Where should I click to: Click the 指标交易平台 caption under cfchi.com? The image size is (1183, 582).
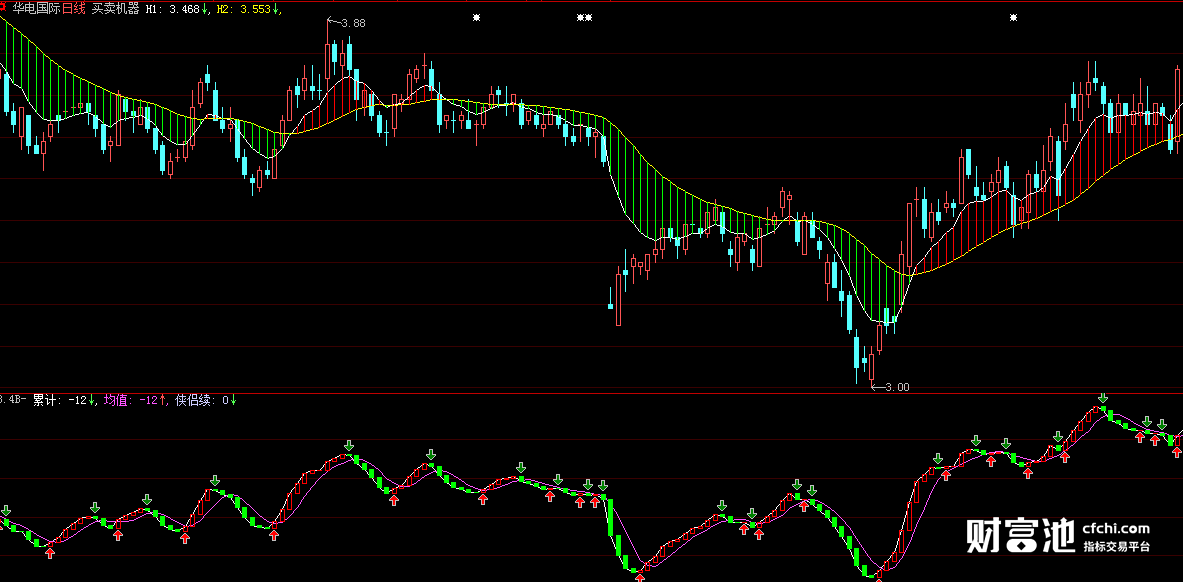(1116, 547)
